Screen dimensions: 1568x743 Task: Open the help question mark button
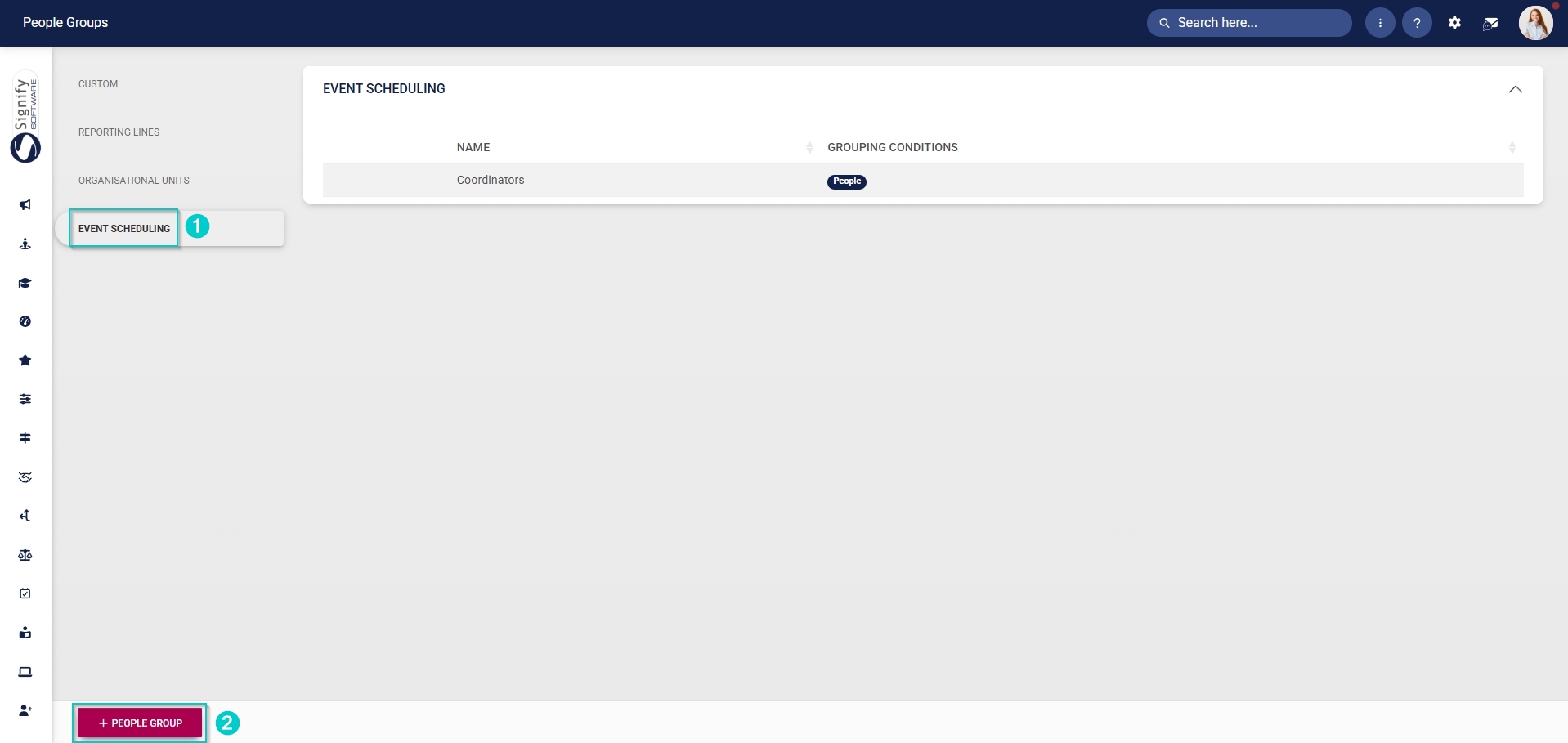pyautogui.click(x=1417, y=23)
